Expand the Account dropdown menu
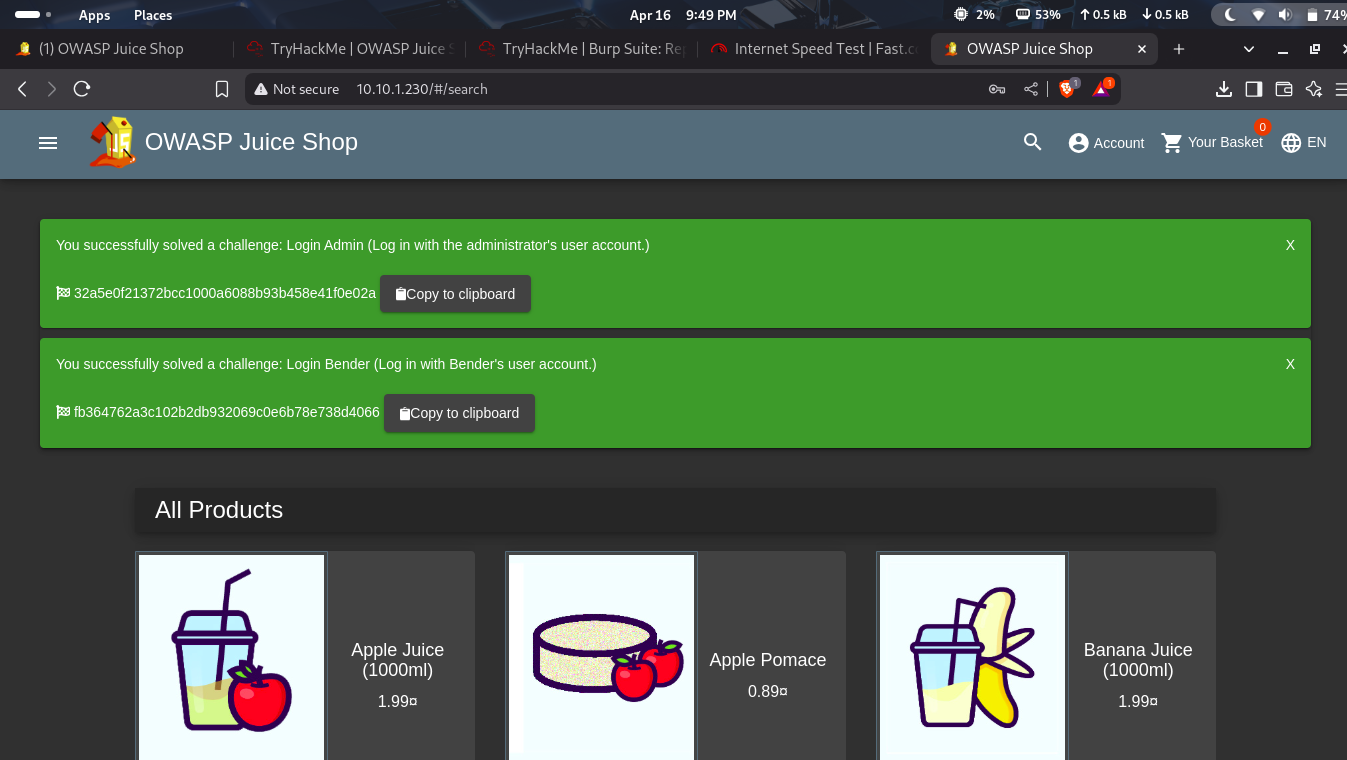 pyautogui.click(x=1106, y=143)
